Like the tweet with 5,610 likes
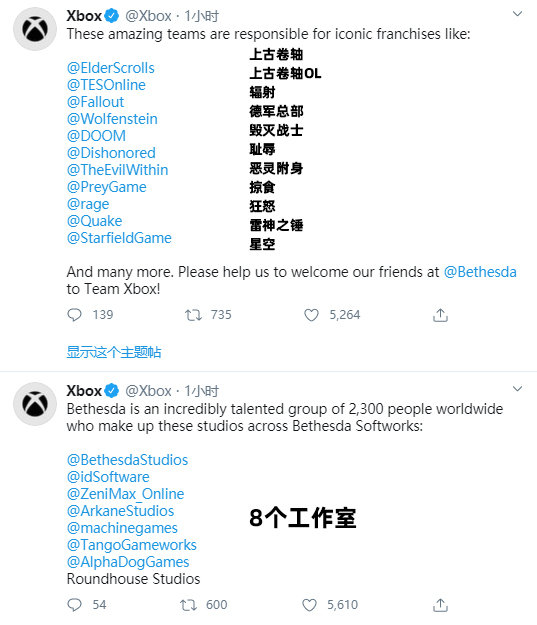537x625 pixels. tap(309, 605)
